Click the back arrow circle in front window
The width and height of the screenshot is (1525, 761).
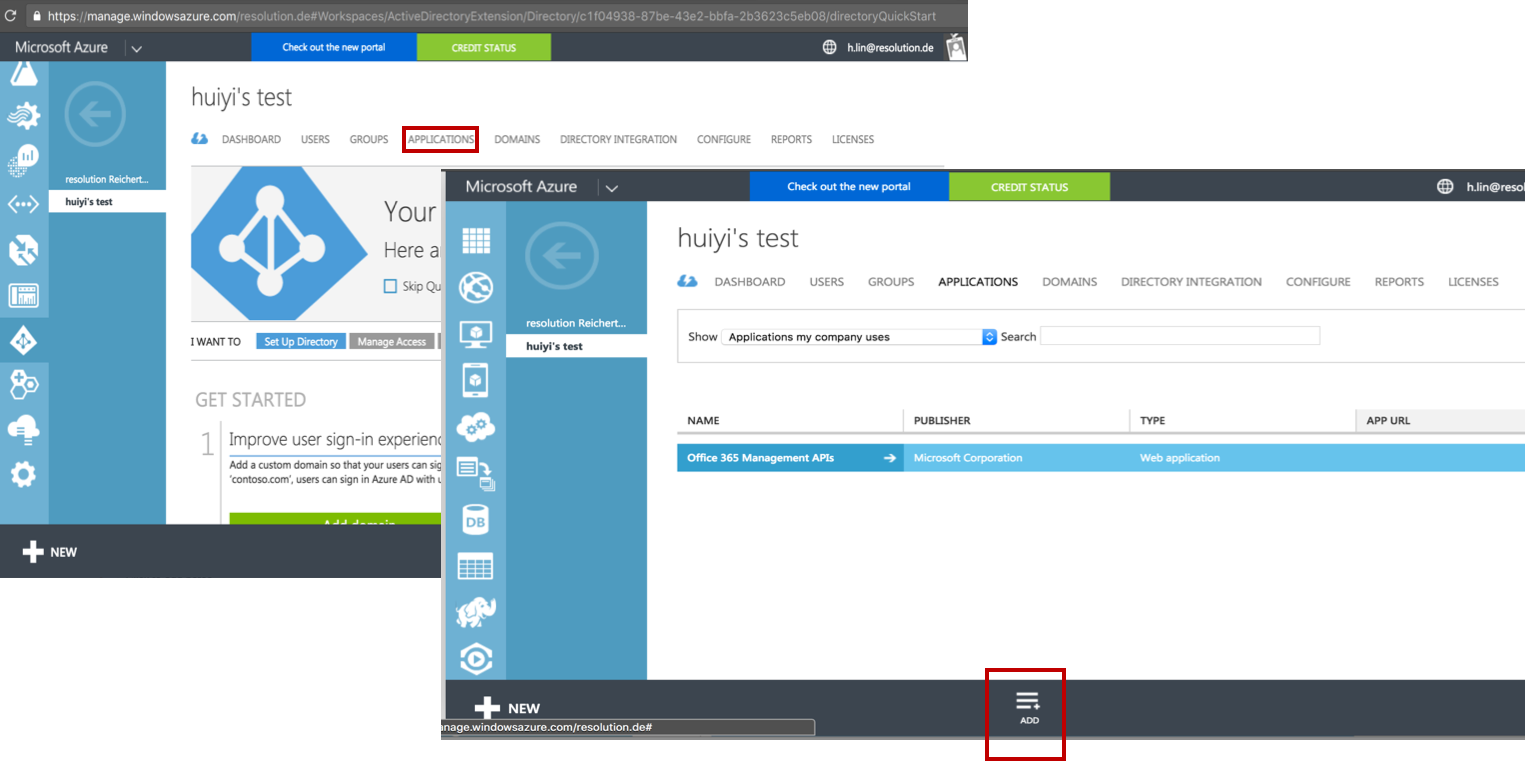click(562, 258)
